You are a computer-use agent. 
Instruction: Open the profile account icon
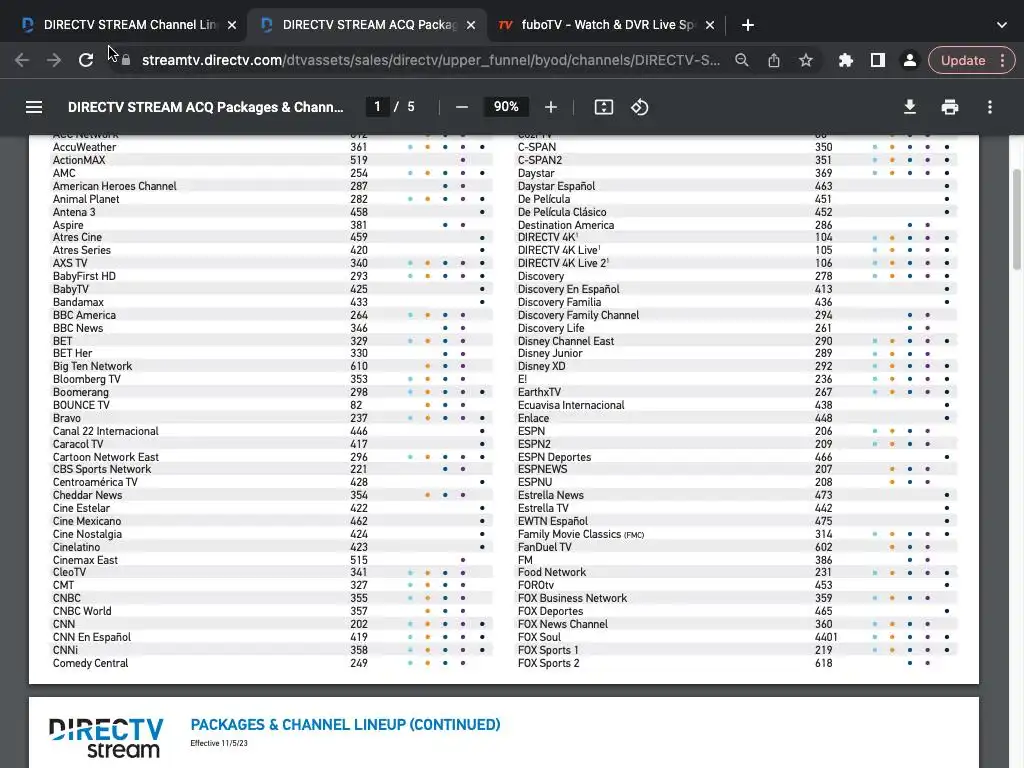click(909, 60)
